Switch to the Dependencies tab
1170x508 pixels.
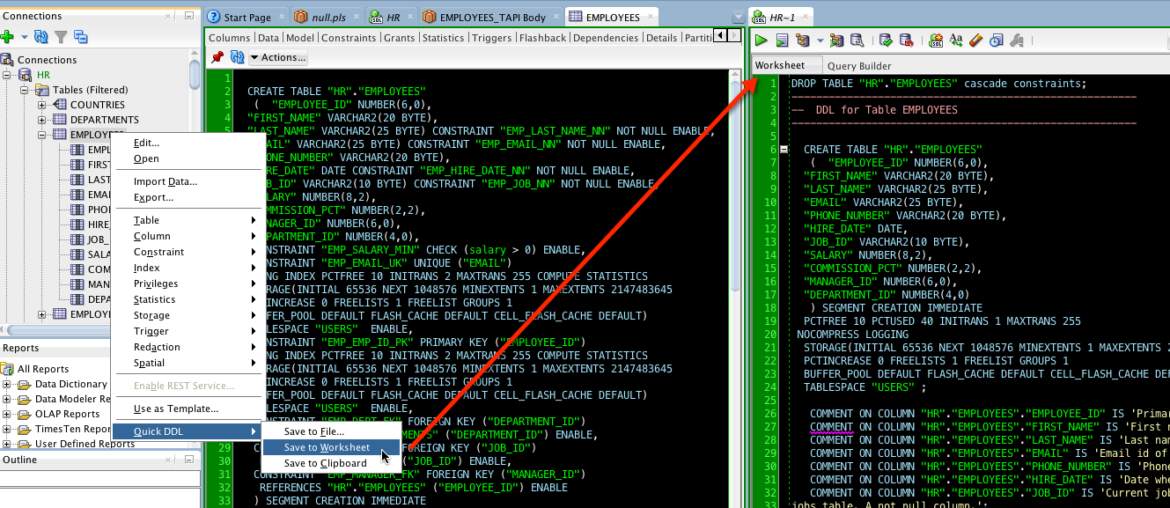[606, 37]
